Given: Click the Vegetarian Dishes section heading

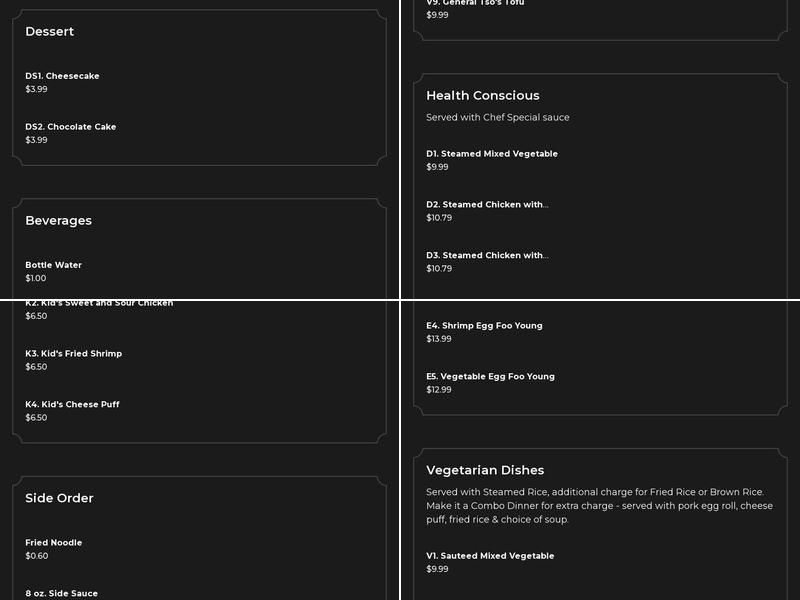Looking at the screenshot, I should (485, 470).
